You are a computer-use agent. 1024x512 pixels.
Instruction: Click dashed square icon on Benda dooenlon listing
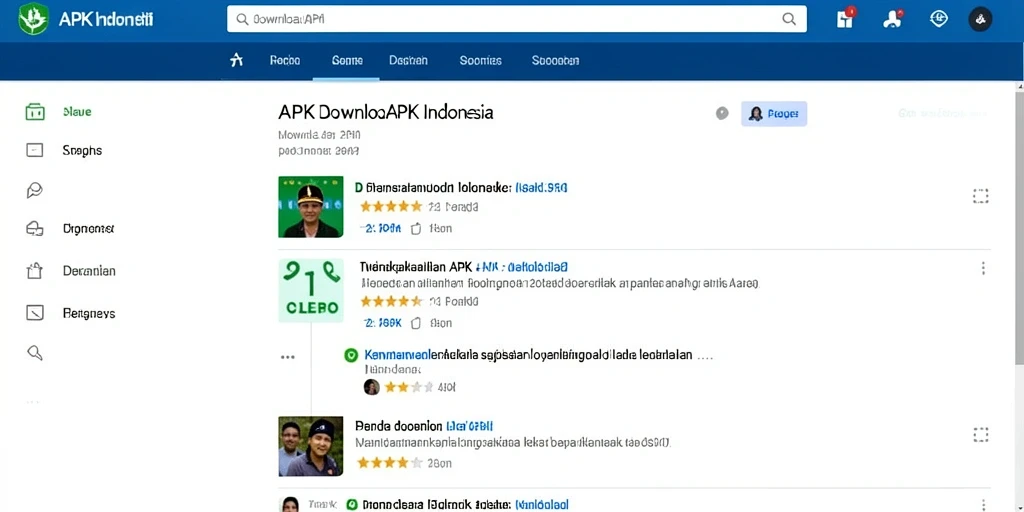pos(980,435)
